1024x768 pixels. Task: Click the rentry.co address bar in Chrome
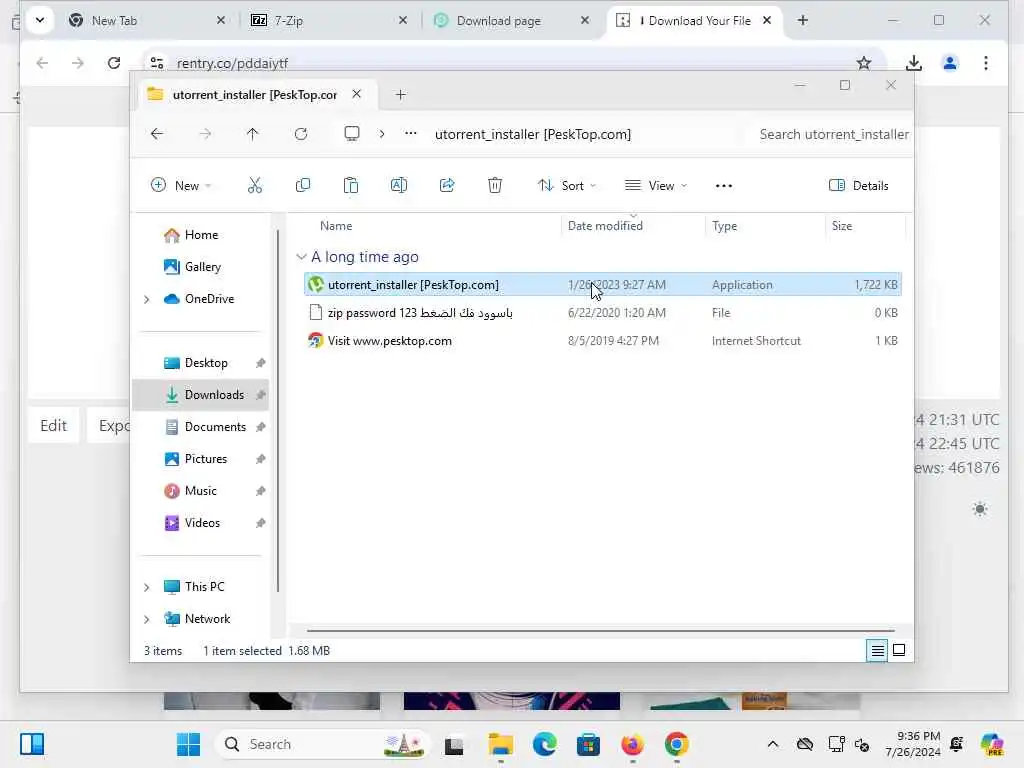tap(509, 63)
